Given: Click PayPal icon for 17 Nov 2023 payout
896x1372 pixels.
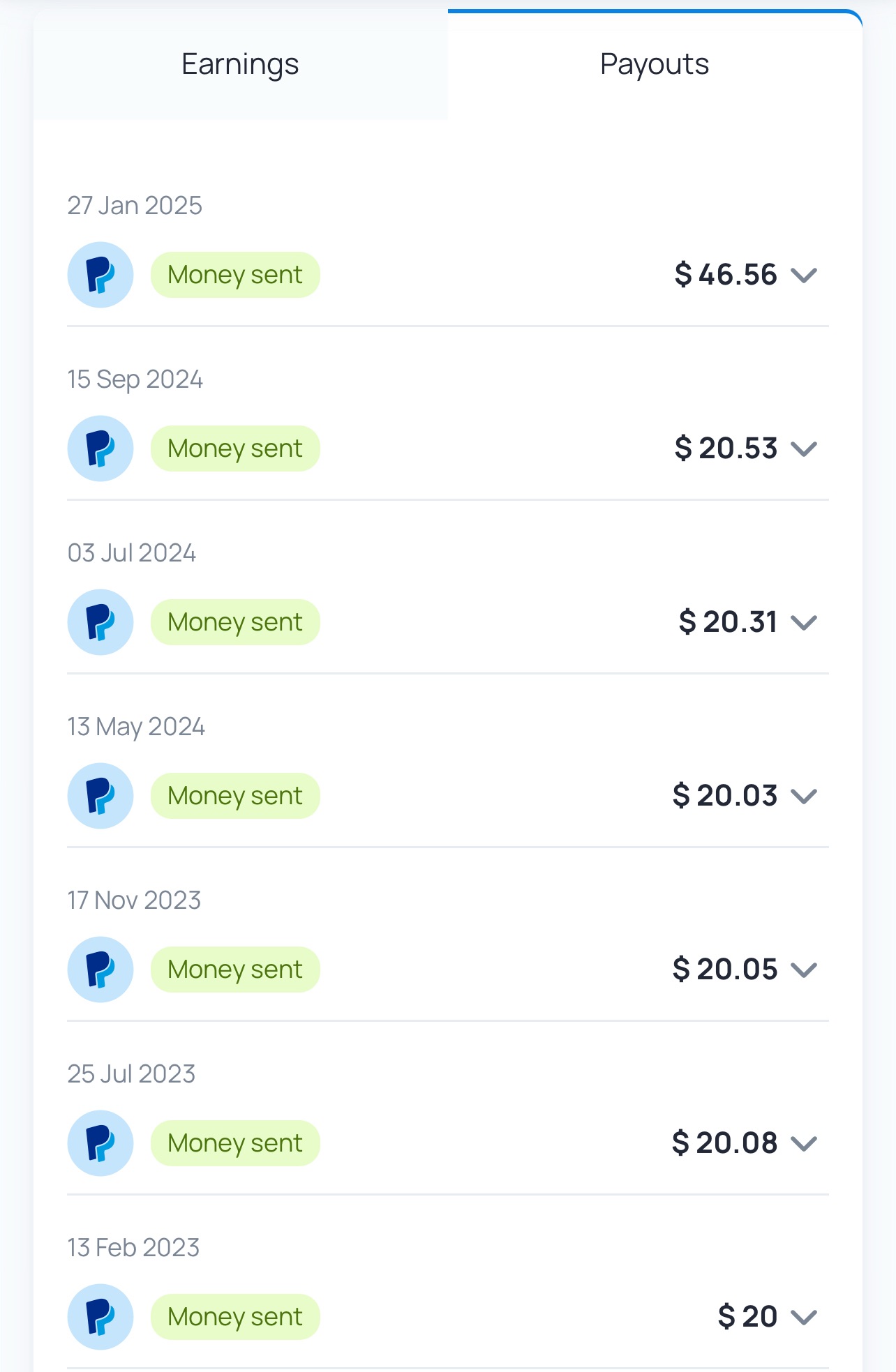Looking at the screenshot, I should click(x=100, y=970).
